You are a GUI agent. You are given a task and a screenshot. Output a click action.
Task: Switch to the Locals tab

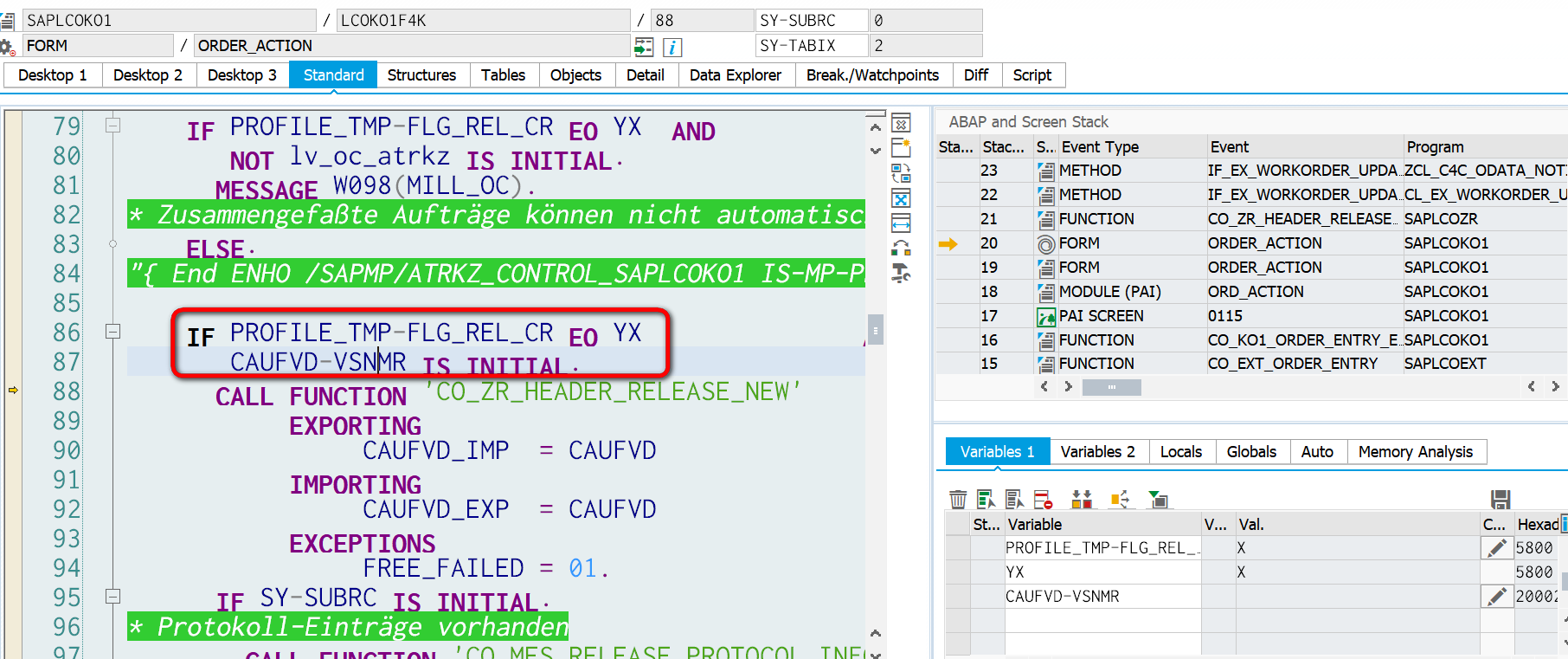coord(1181,452)
